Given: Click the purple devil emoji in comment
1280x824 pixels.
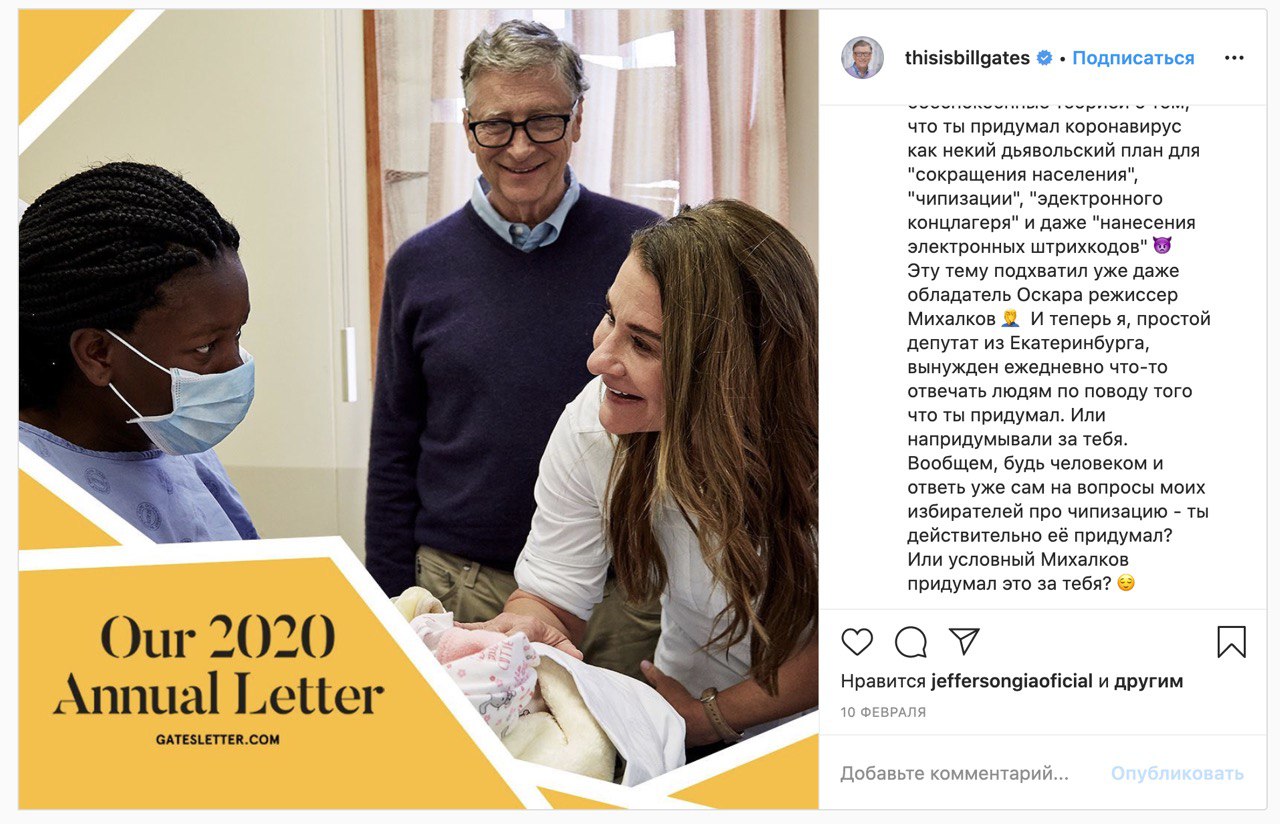Looking at the screenshot, I should [1161, 246].
